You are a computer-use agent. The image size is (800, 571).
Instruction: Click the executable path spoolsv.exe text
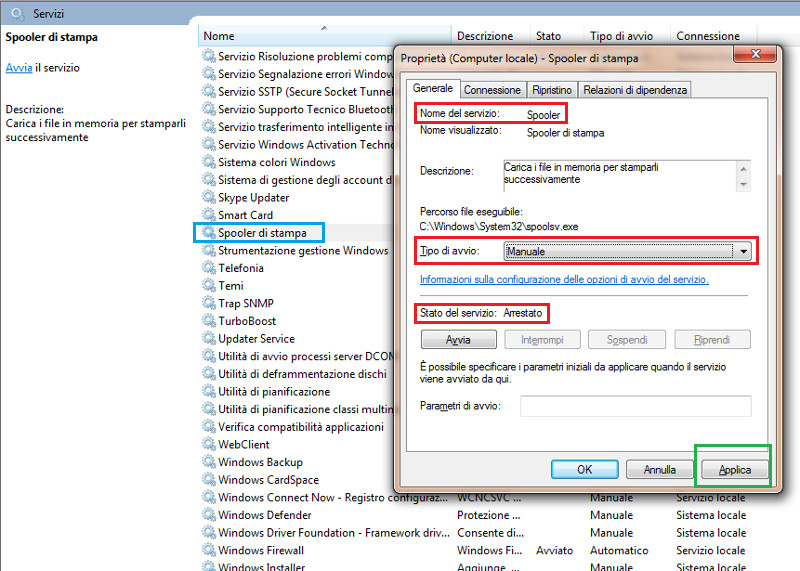499,226
